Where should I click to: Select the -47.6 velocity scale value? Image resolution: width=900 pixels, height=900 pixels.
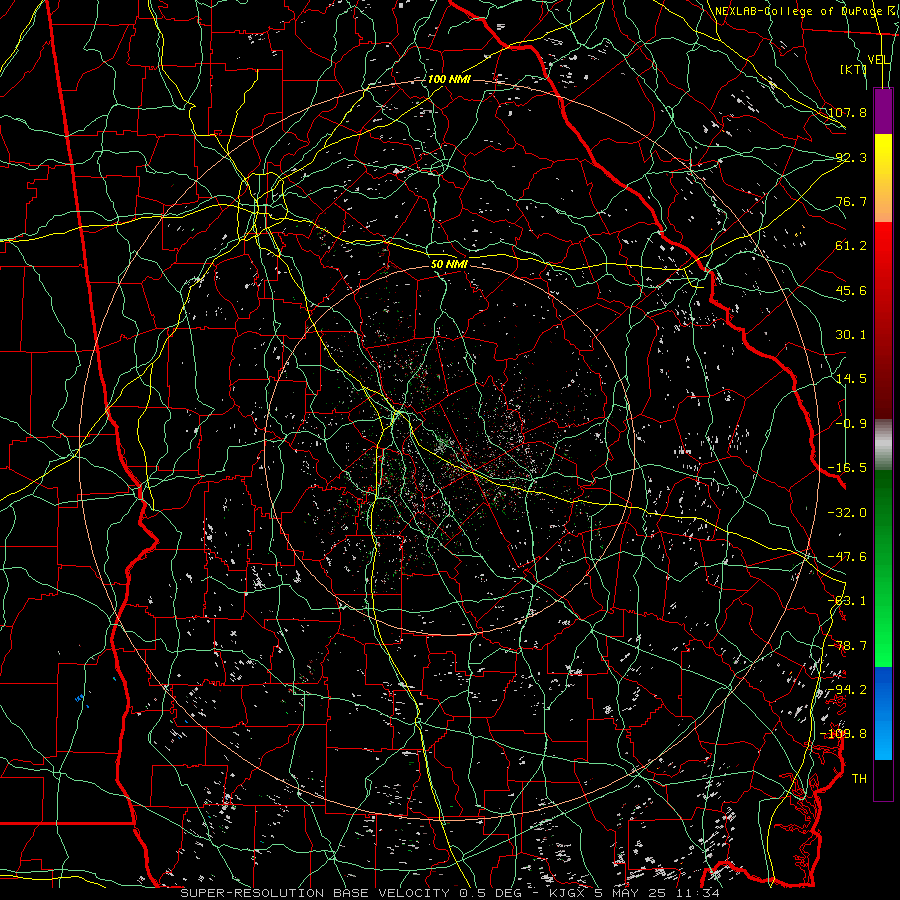pyautogui.click(x=847, y=557)
